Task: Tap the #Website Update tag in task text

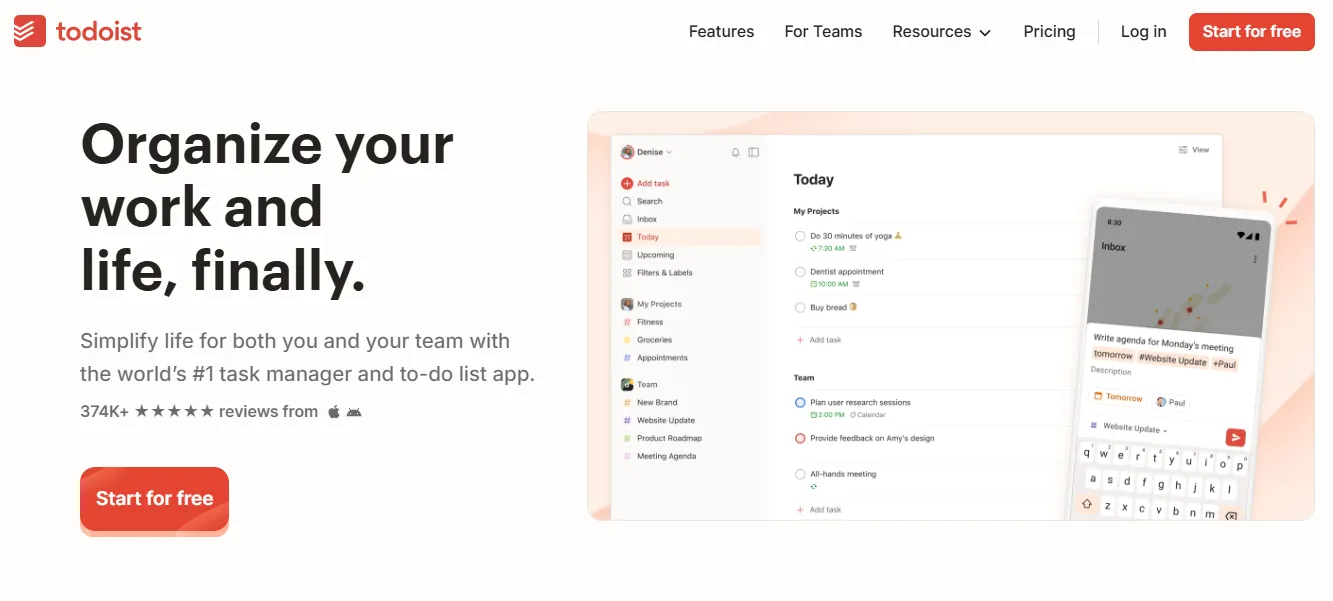Action: pyautogui.click(x=1172, y=360)
